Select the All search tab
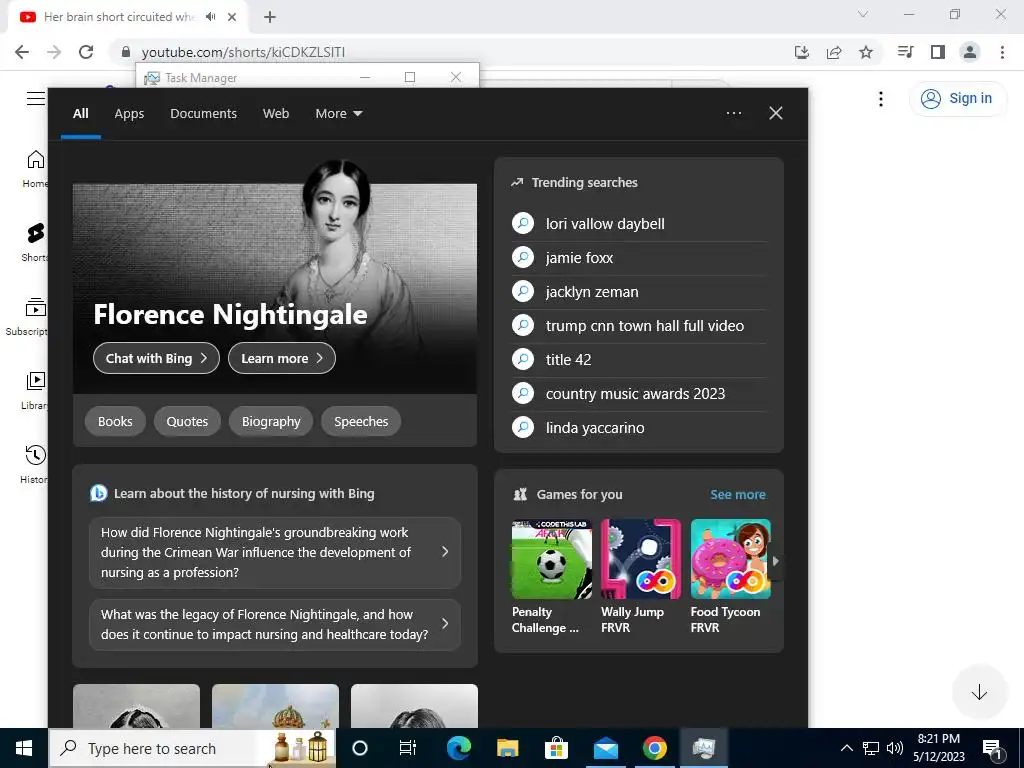Viewport: 1024px width, 768px height. pyautogui.click(x=80, y=114)
